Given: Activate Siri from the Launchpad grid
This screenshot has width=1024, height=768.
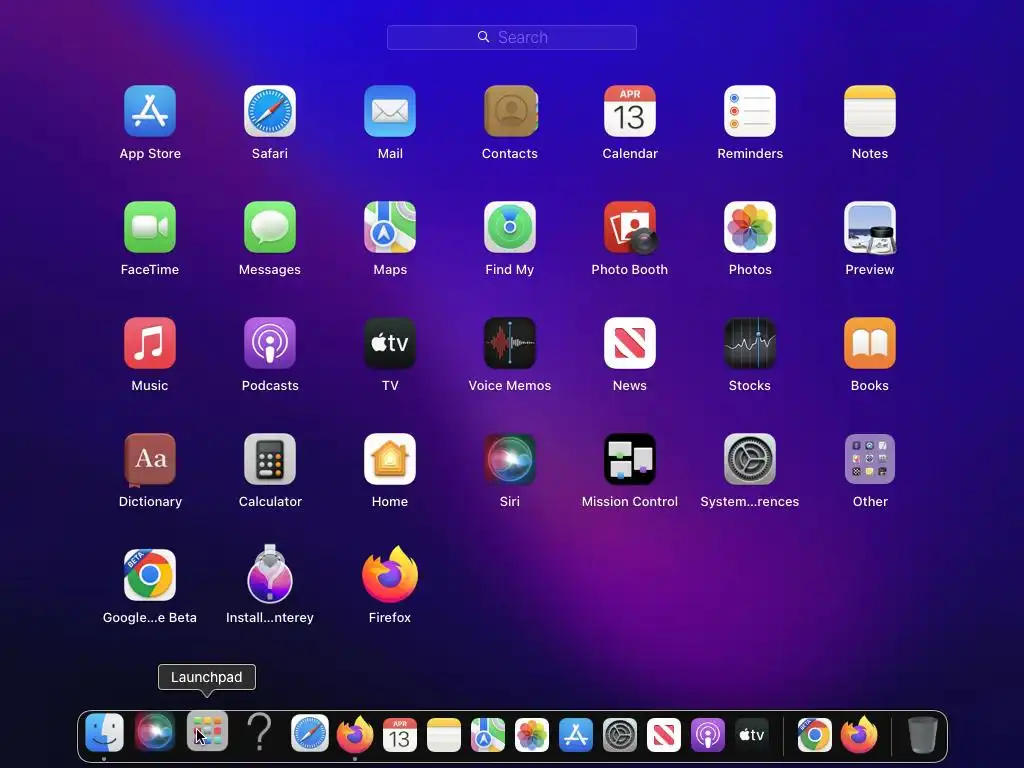Looking at the screenshot, I should click(x=510, y=459).
